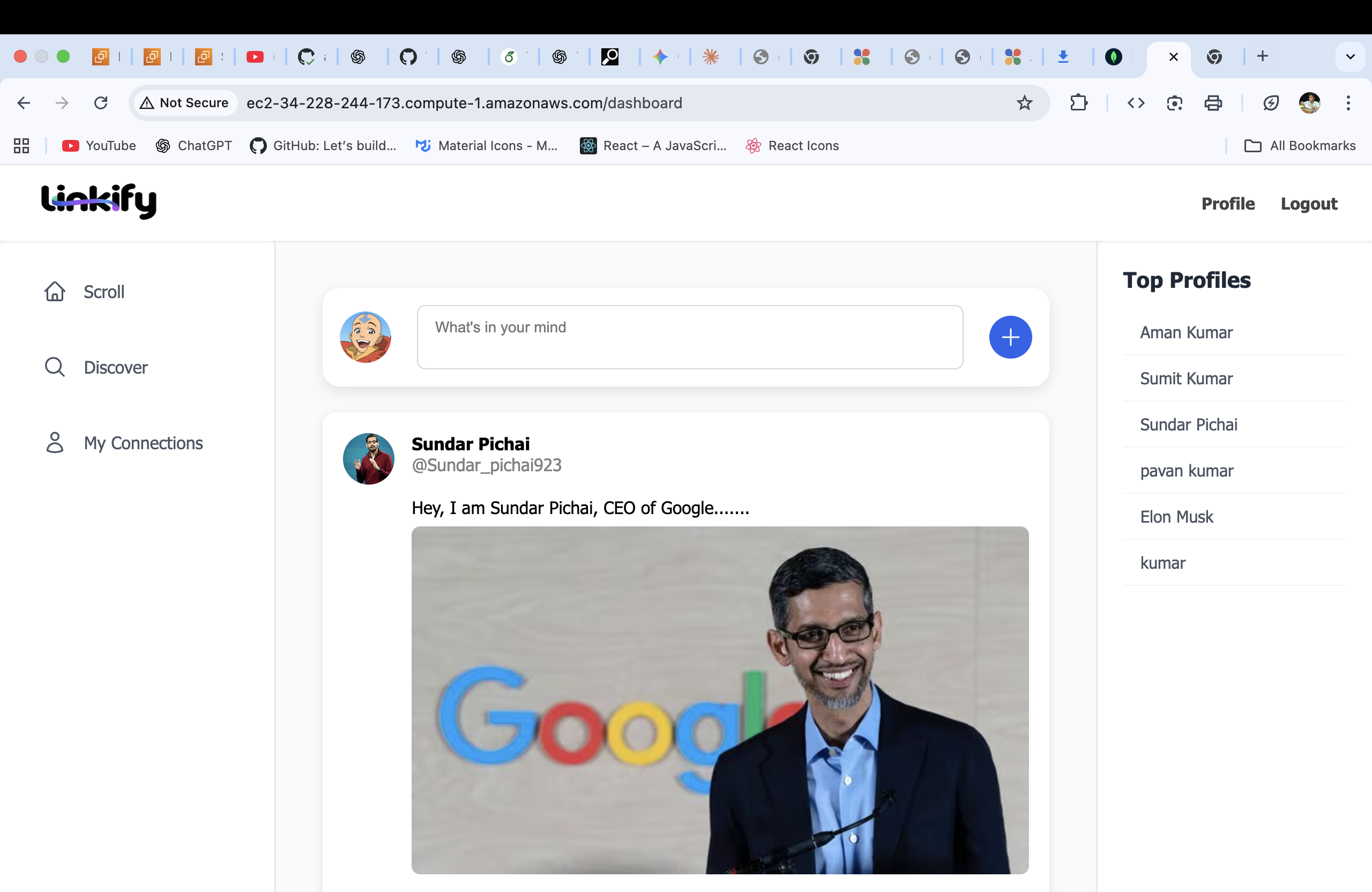Image resolution: width=1372 pixels, height=892 pixels.
Task: Expand the tab search dropdown
Action: pos(1350,56)
